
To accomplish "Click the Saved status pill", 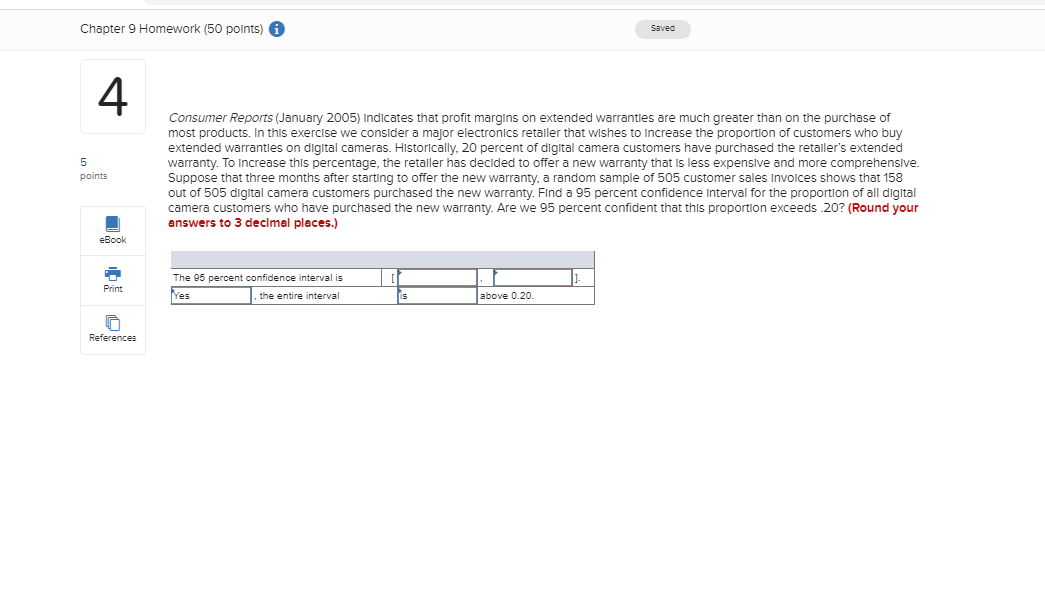I will pyautogui.click(x=662, y=29).
